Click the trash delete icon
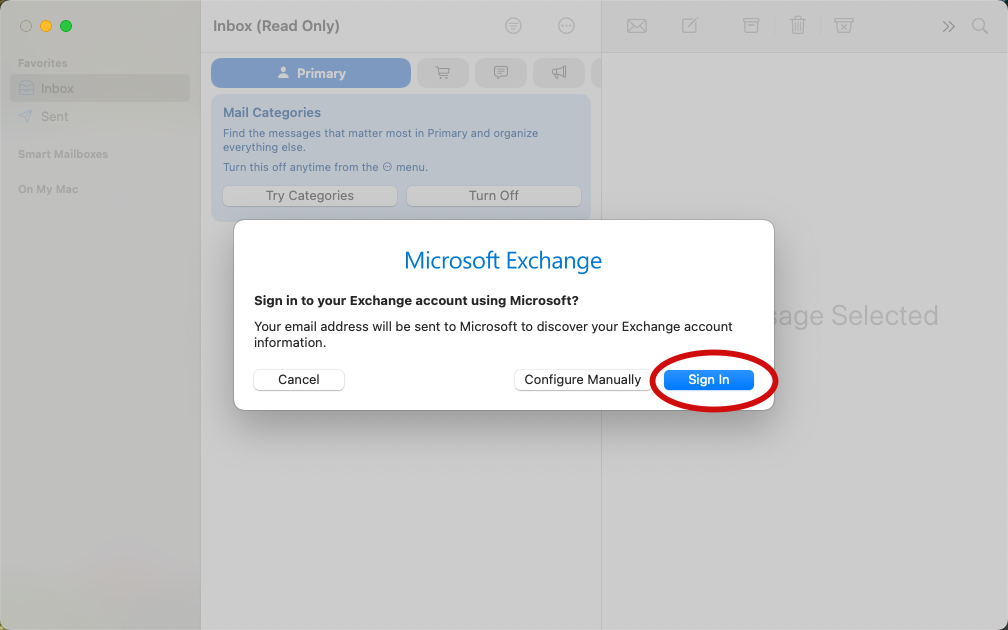 (x=798, y=26)
